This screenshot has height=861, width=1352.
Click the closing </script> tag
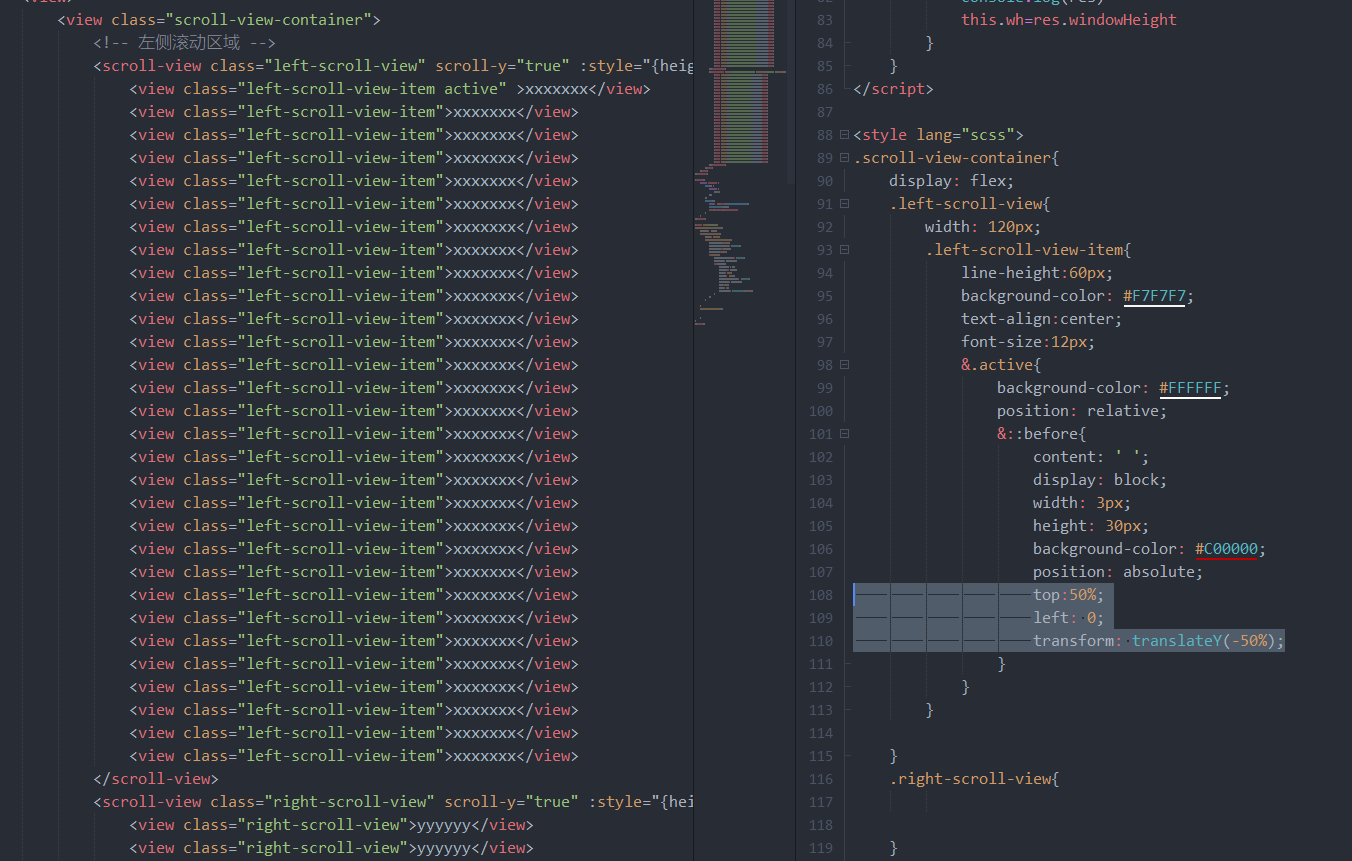893,89
